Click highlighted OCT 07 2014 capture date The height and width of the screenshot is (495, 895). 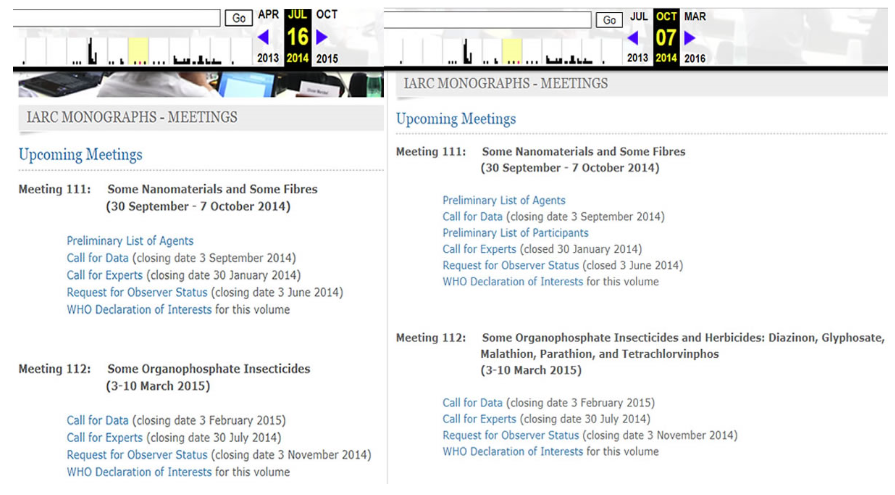[666, 38]
